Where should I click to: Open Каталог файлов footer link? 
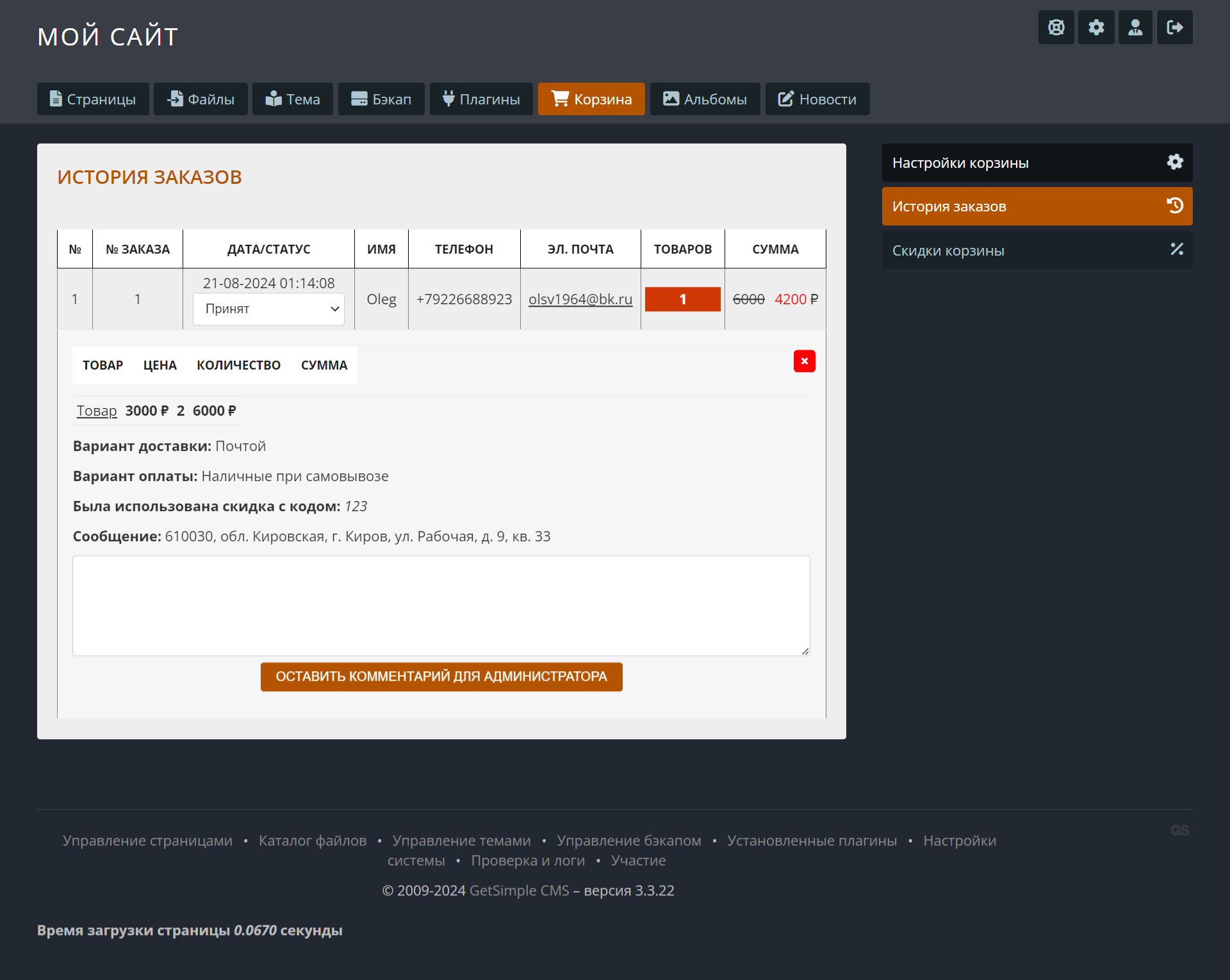(x=313, y=840)
